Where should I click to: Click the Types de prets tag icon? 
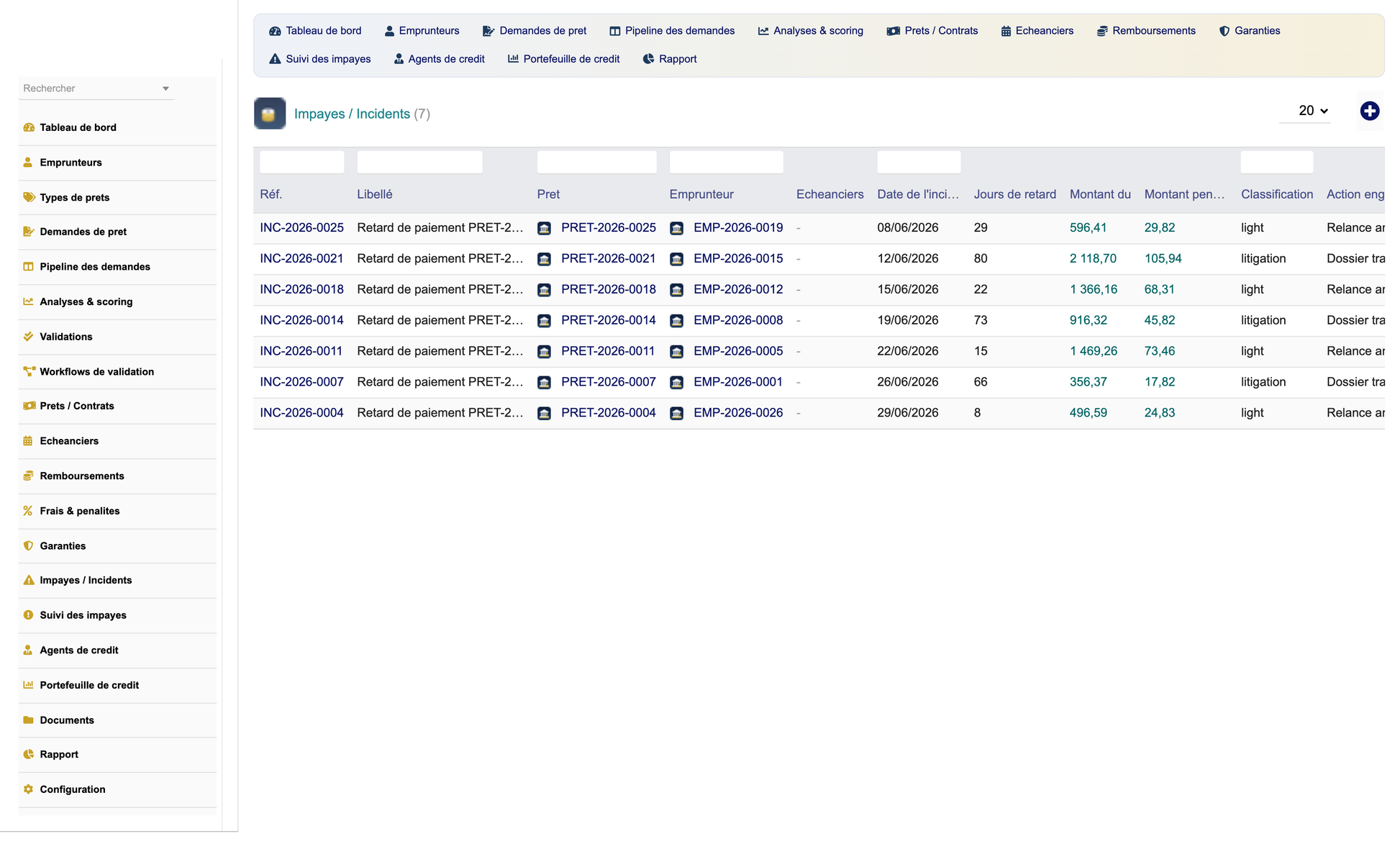point(29,197)
